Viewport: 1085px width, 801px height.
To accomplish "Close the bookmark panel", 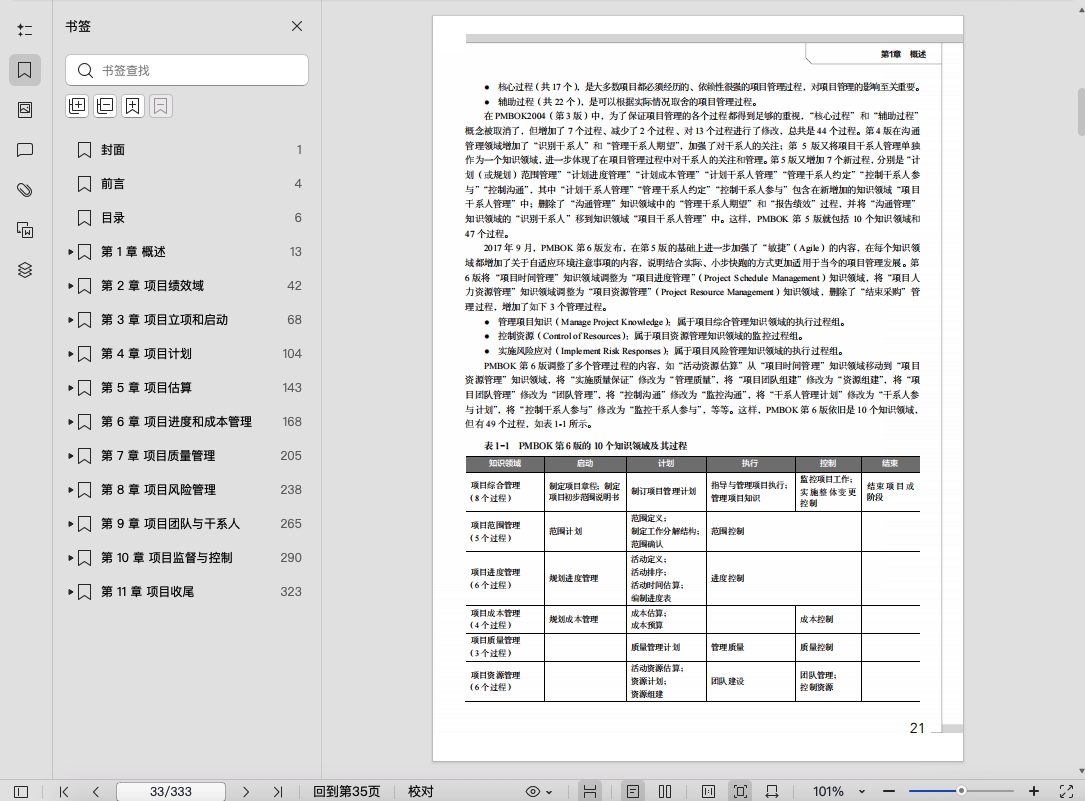I will pyautogui.click(x=297, y=26).
